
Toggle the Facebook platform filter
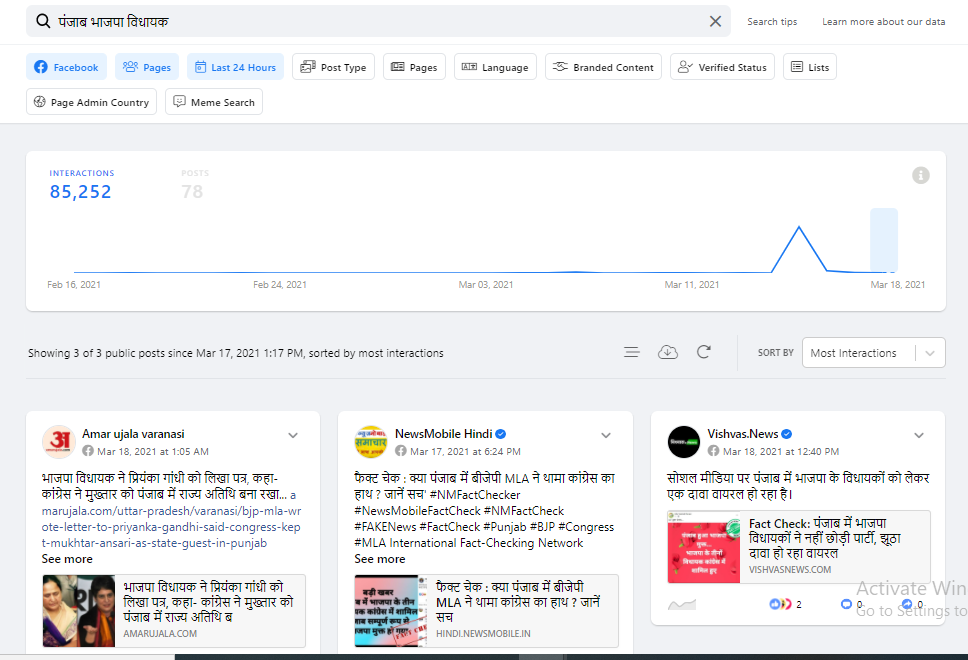pos(67,67)
